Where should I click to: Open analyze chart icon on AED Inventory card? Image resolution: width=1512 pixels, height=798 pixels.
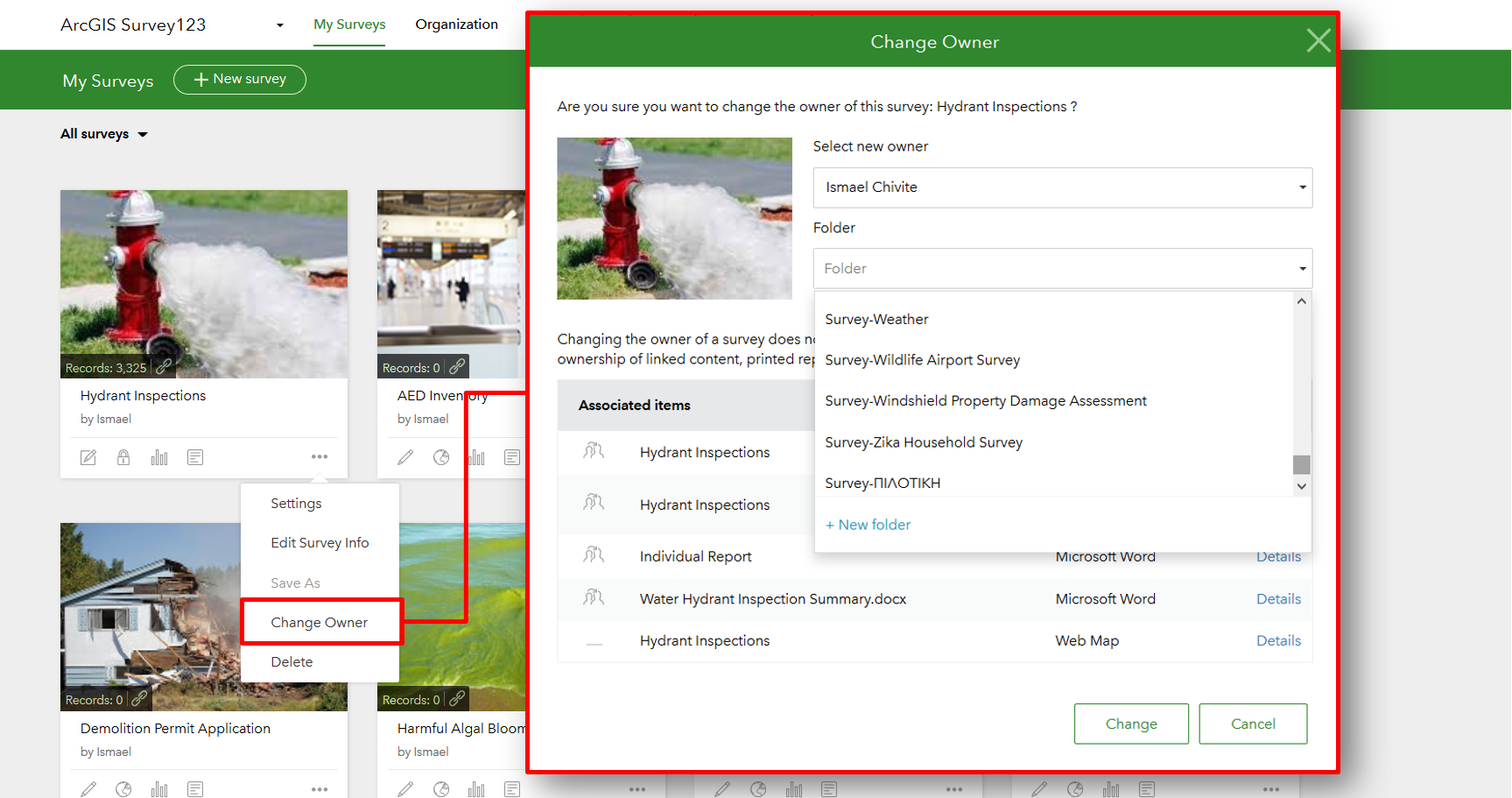476,457
